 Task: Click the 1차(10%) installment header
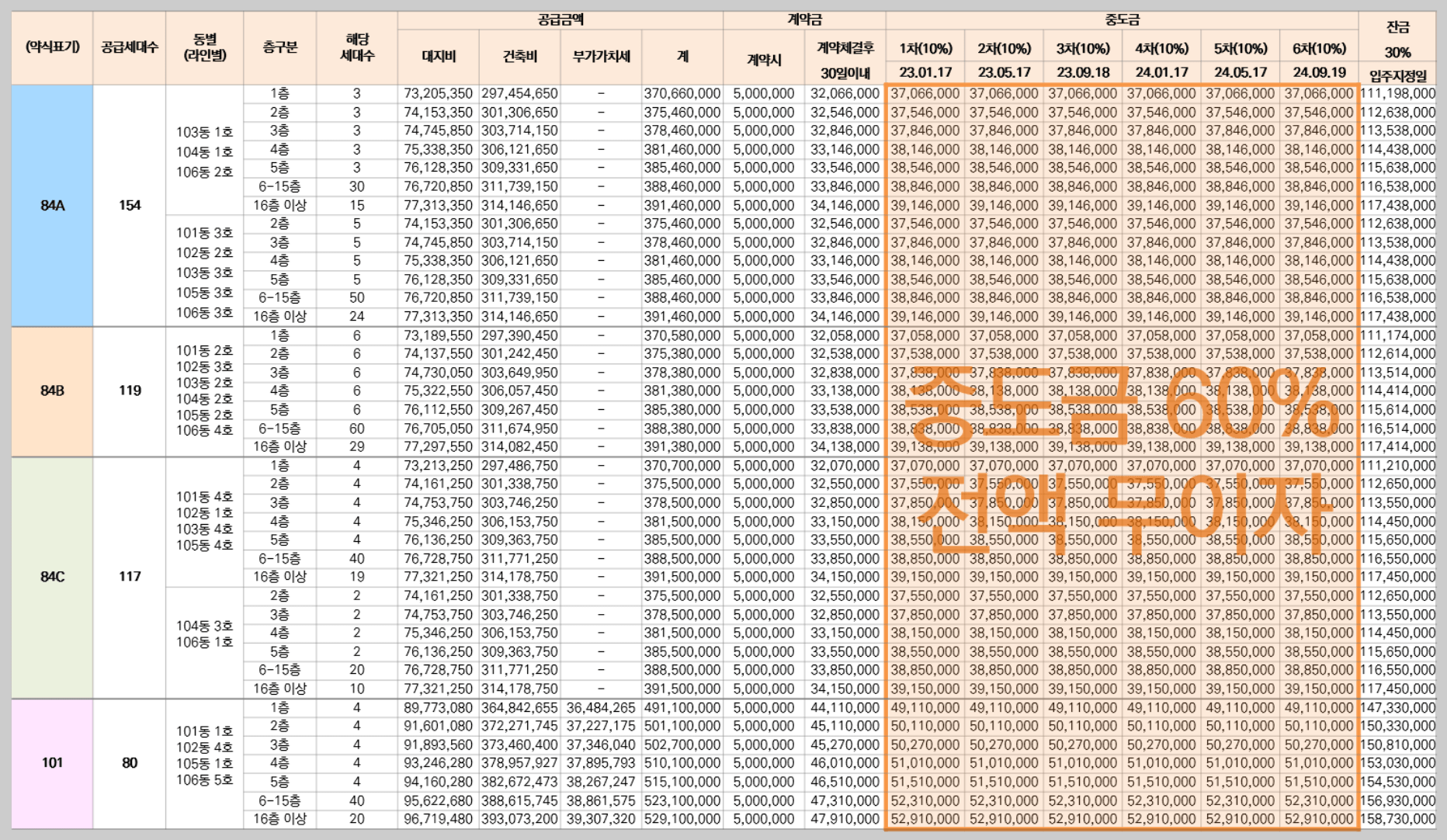click(925, 48)
